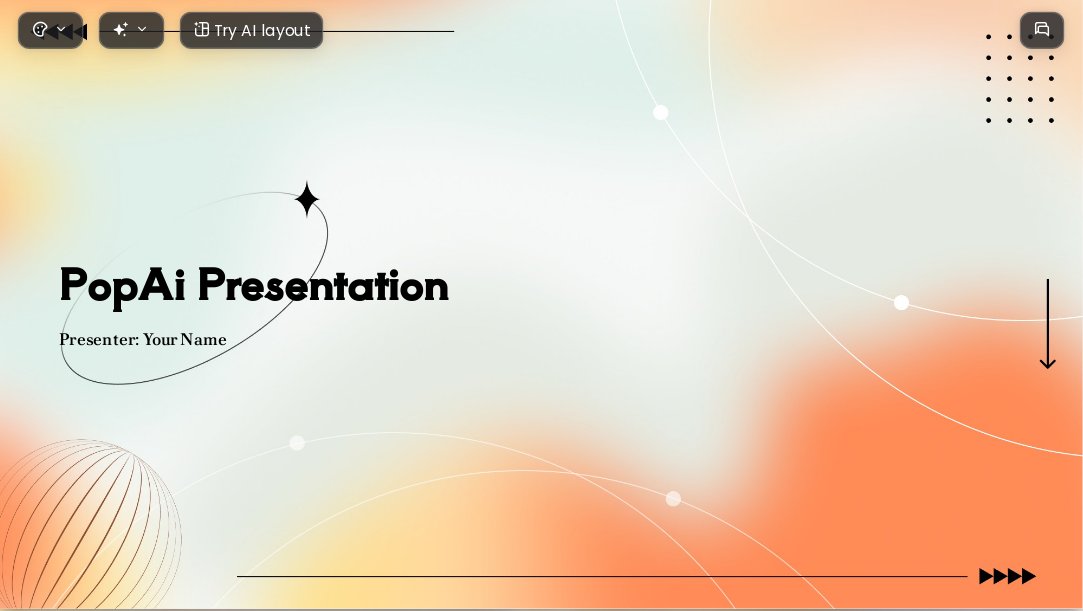This screenshot has width=1083, height=611.
Task: Select the PopAi Presentation title text
Action: click(254, 286)
